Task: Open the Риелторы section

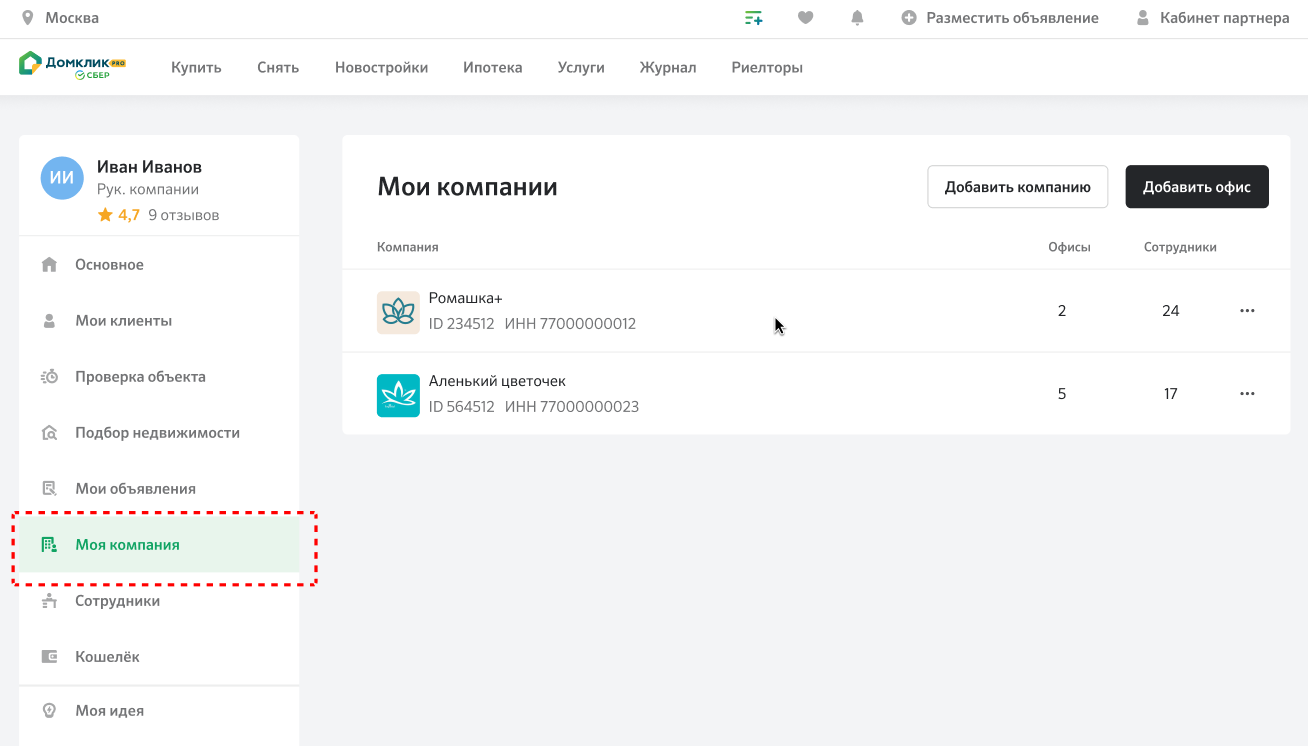Action: click(767, 68)
